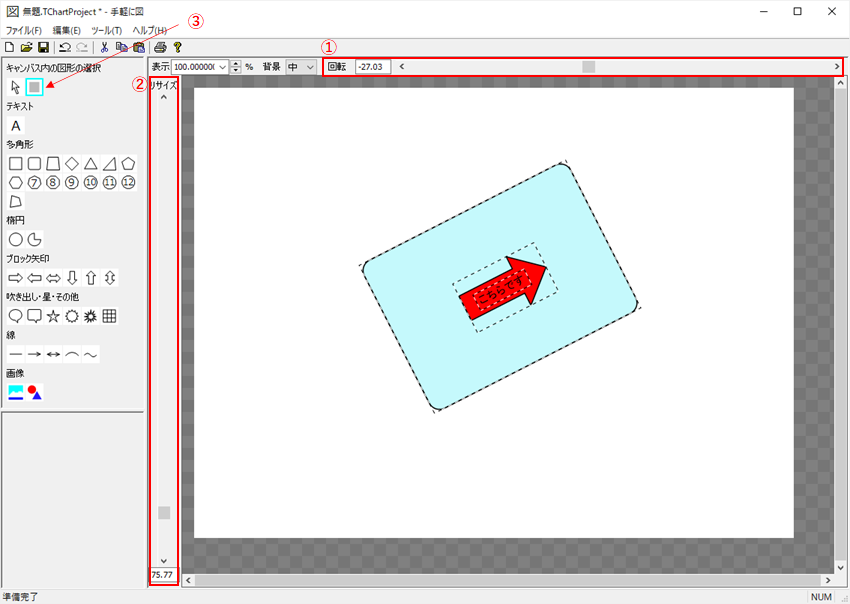Image resolution: width=850 pixels, height=604 pixels.
Task: Choose the text tool A
Action: [x=16, y=126]
